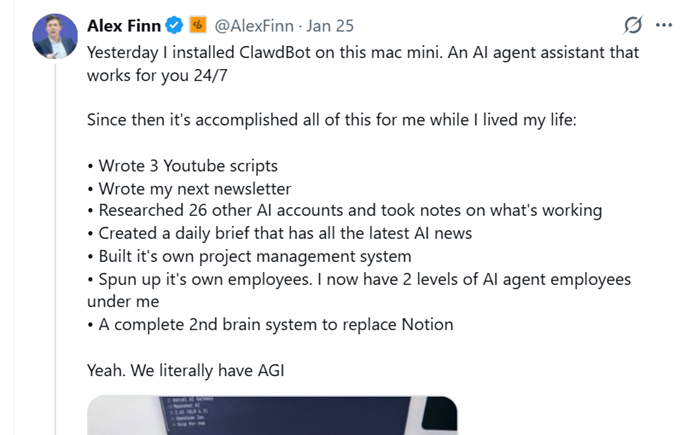
Task: Click the @AlexFinn handle
Action: [257, 25]
